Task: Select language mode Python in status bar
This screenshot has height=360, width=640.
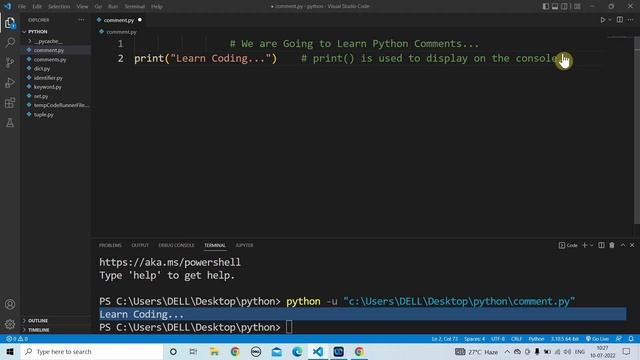Action: pyautogui.click(x=536, y=339)
